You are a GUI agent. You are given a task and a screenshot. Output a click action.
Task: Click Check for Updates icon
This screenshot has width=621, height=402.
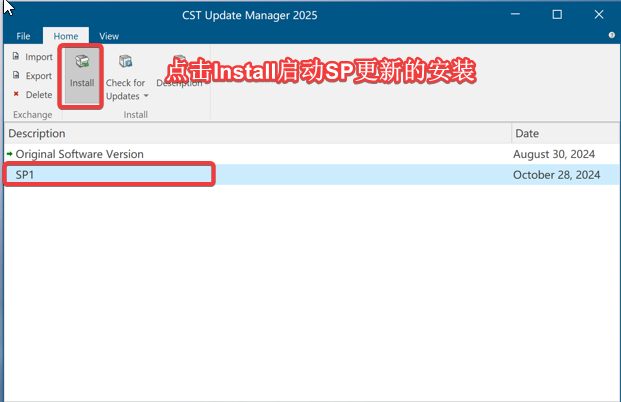click(x=125, y=61)
